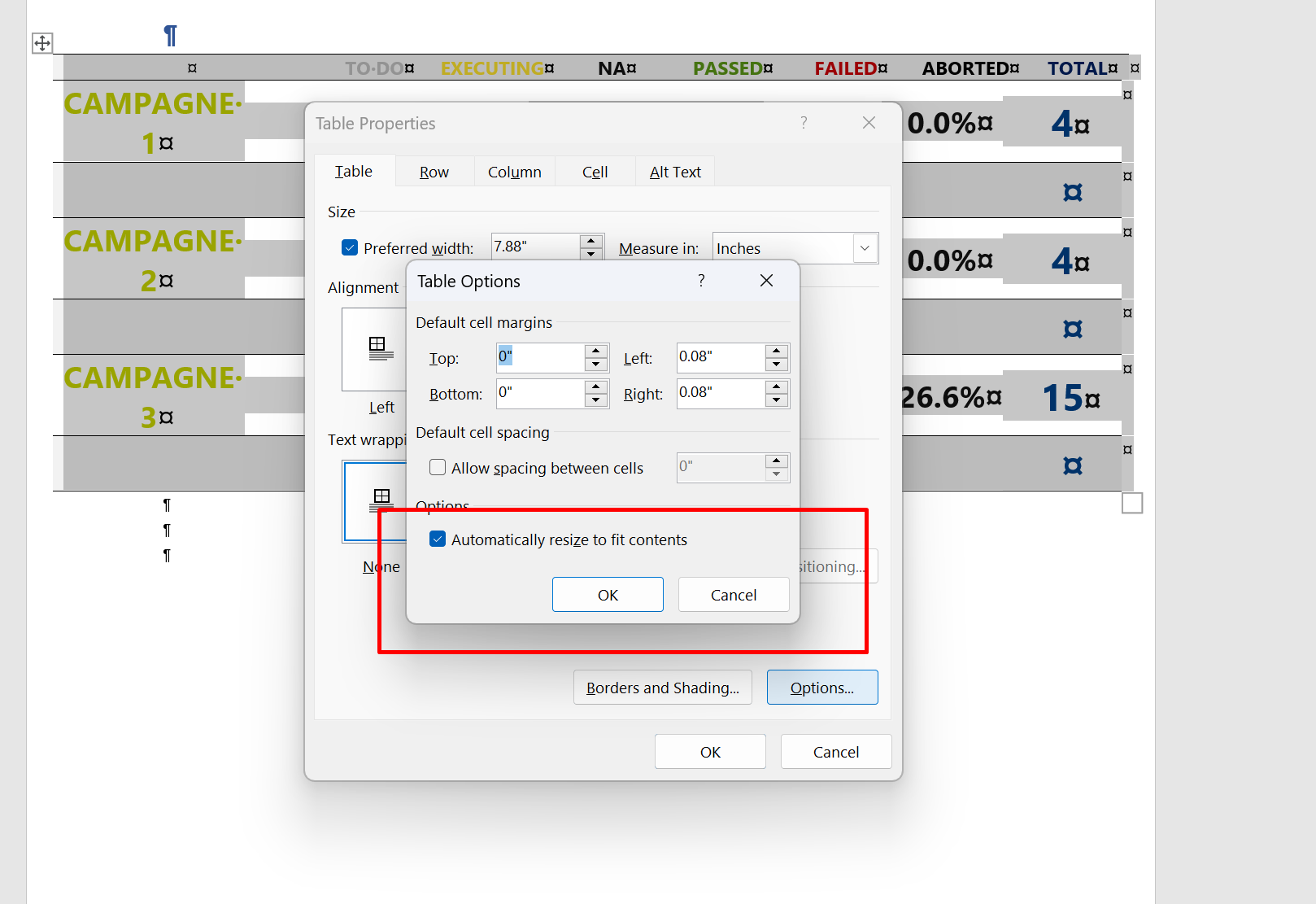This screenshot has width=1316, height=904.
Task: Click the table resize handle square
Action: tap(1131, 504)
